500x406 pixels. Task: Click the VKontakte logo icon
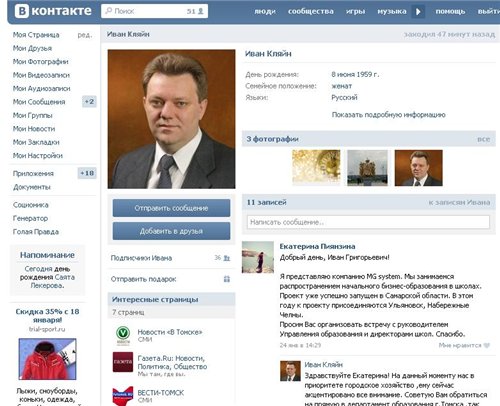point(22,11)
